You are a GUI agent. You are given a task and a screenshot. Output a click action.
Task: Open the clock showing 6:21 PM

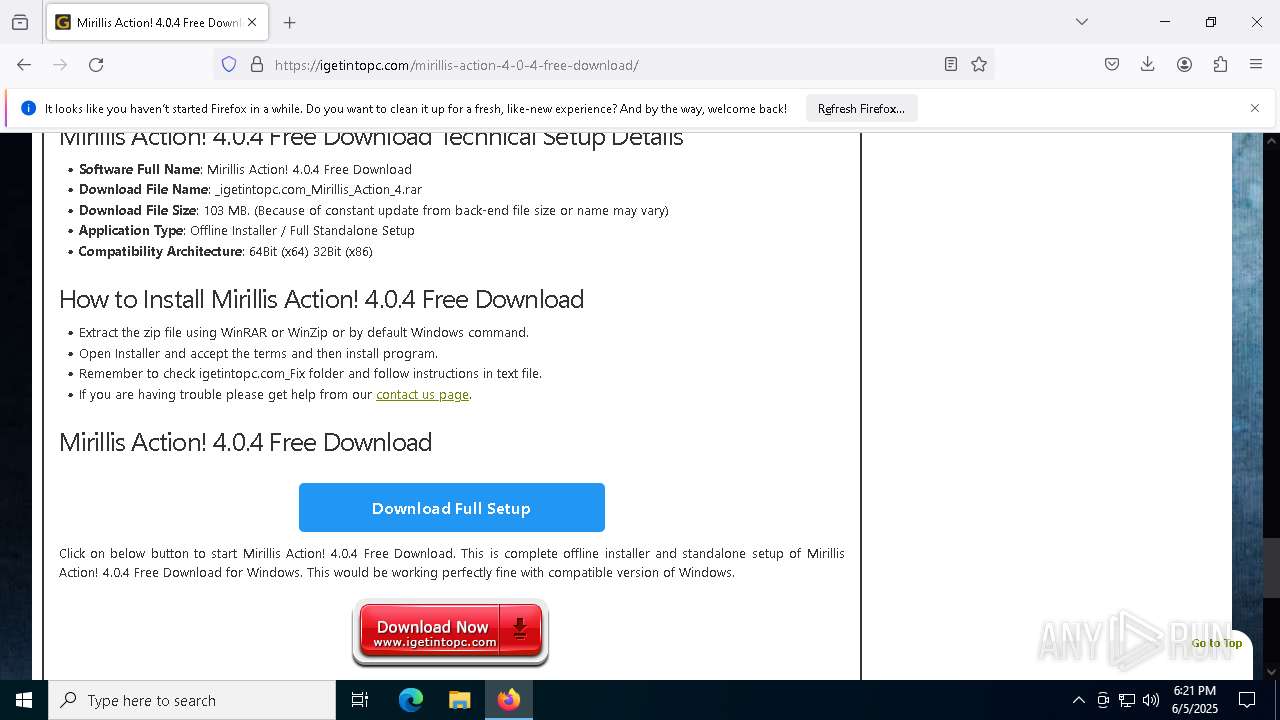tap(1194, 700)
